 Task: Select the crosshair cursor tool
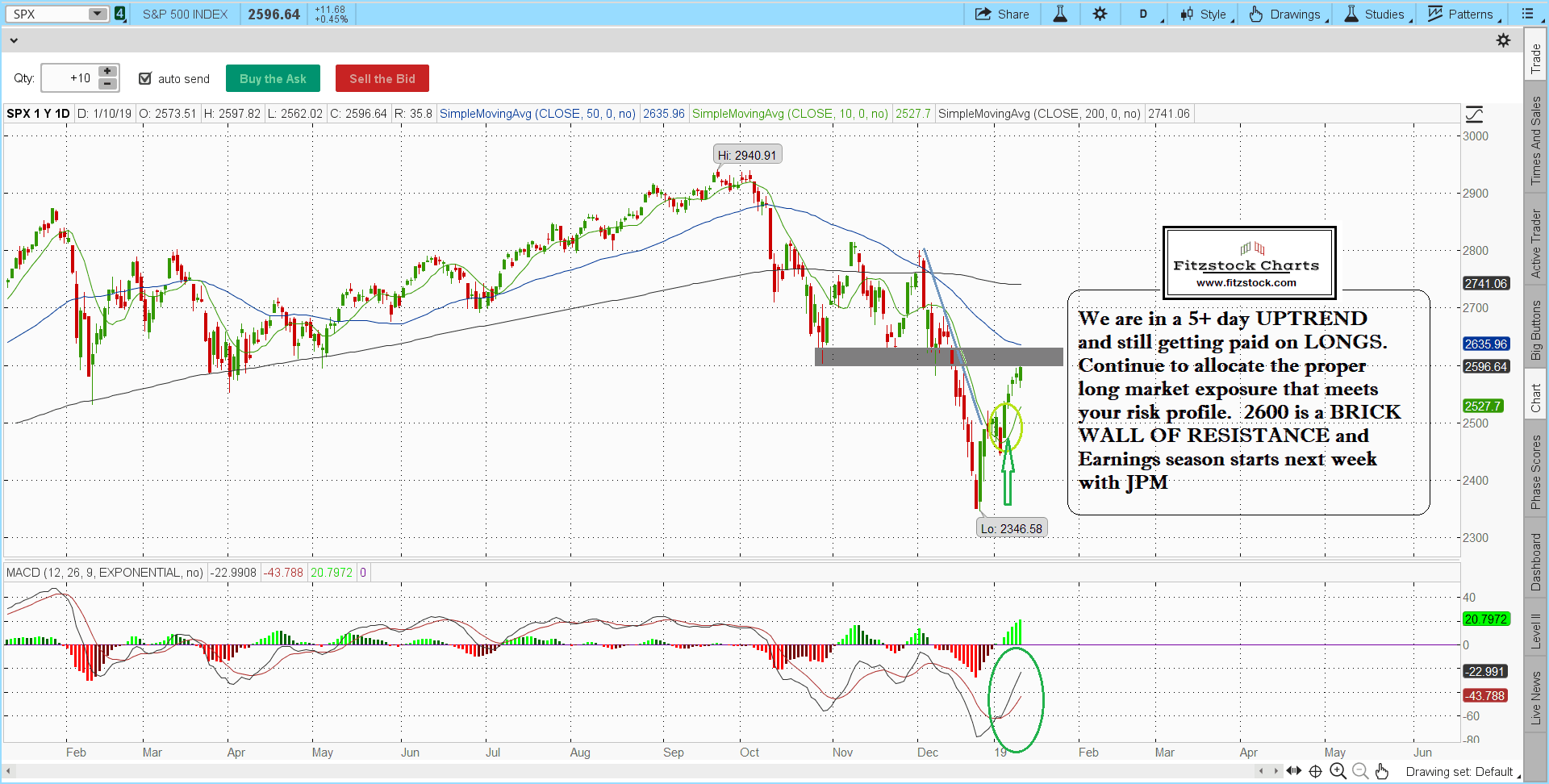click(1315, 771)
